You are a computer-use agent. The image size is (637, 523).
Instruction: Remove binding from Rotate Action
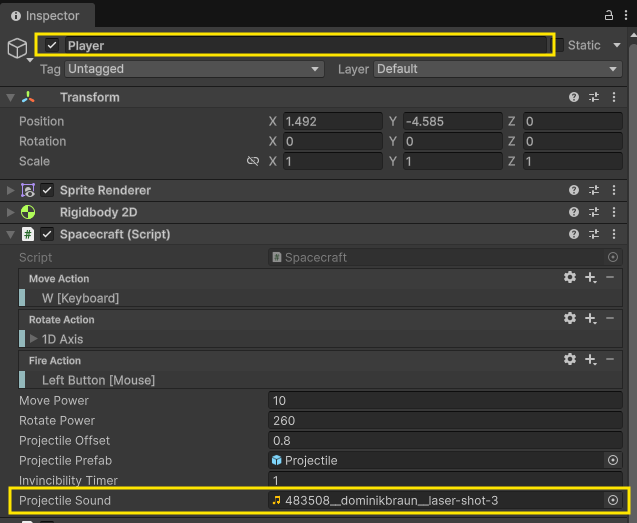[x=610, y=319]
